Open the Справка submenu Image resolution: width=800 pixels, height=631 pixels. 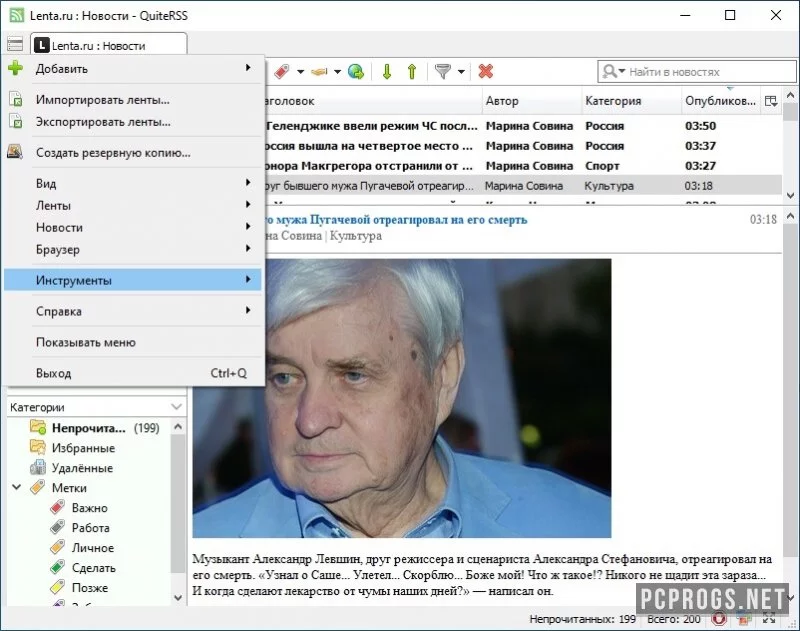tap(133, 311)
